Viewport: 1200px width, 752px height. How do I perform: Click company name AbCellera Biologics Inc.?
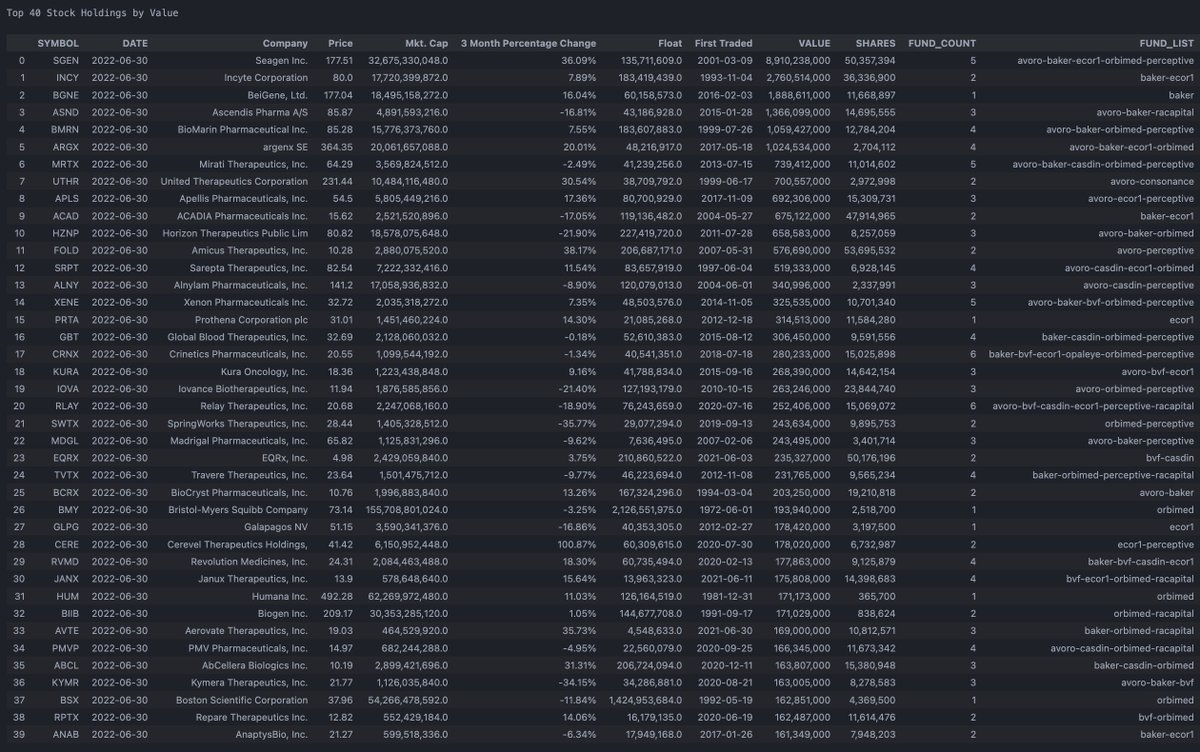click(255, 664)
